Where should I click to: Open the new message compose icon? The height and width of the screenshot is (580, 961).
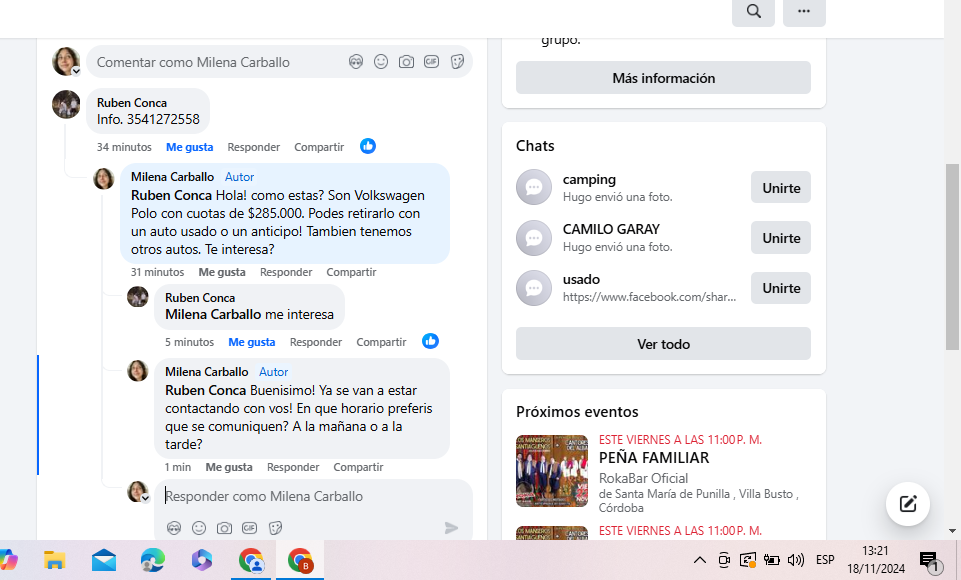click(908, 504)
